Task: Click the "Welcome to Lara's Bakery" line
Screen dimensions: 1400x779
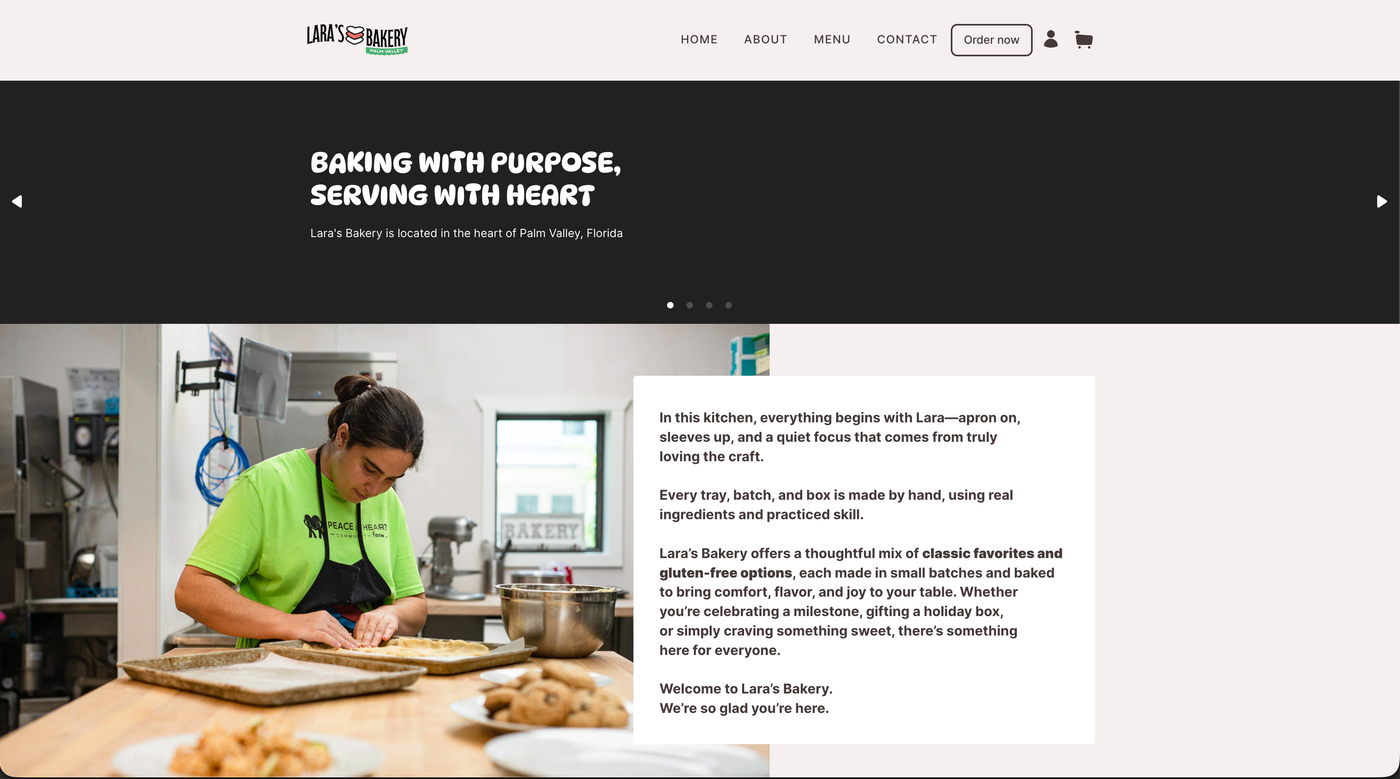Action: 746,689
